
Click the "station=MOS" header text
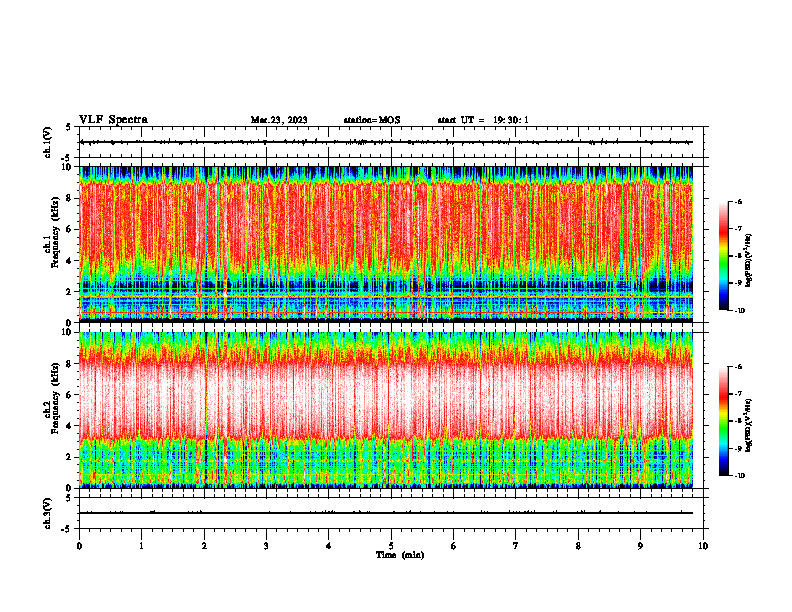(372, 120)
